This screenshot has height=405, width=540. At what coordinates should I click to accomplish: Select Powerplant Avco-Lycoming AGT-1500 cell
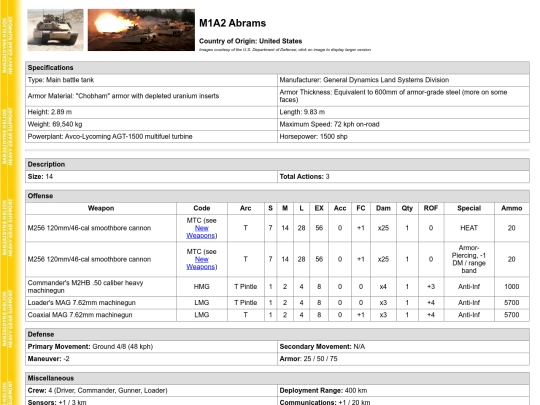pyautogui.click(x=152, y=136)
